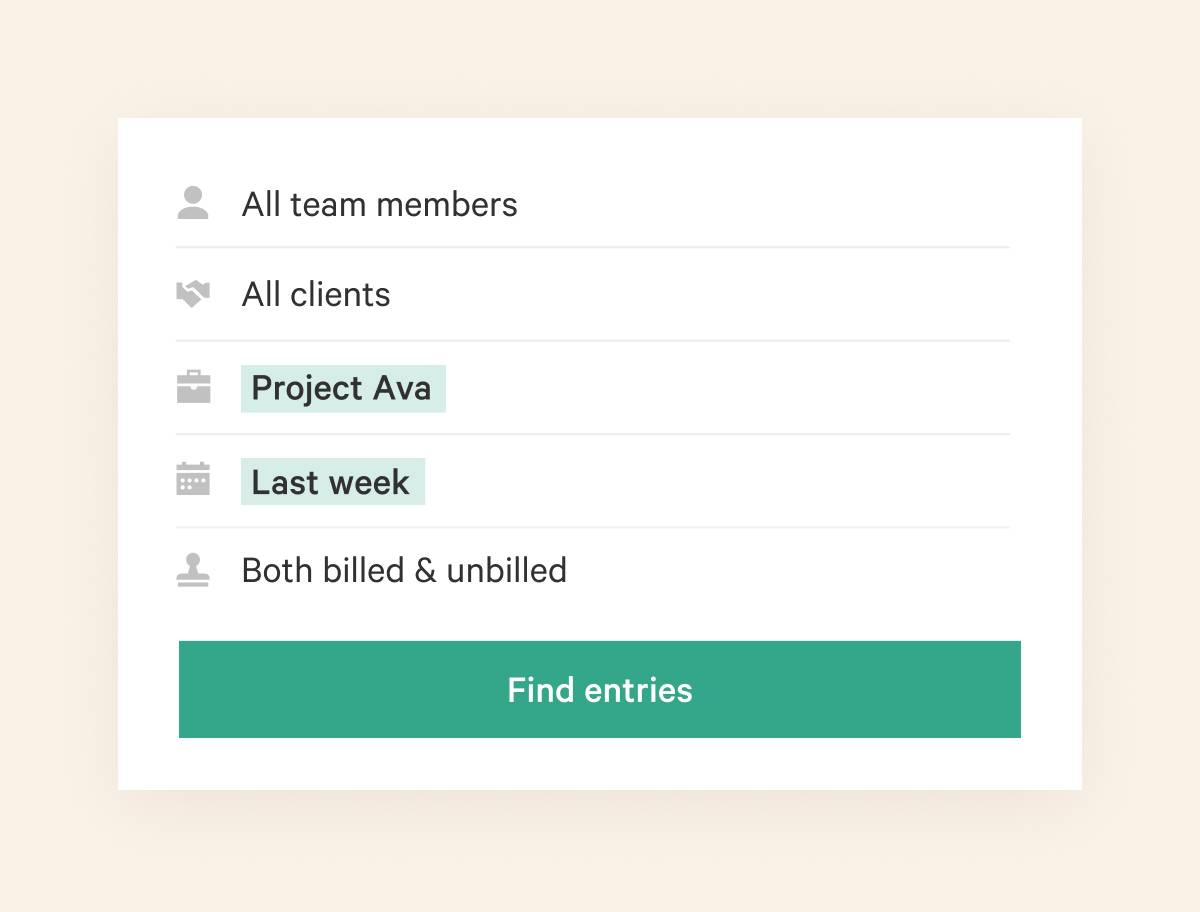Viewport: 1200px width, 912px height.
Task: Open the Both billed & unbilled filter
Action: (x=404, y=571)
